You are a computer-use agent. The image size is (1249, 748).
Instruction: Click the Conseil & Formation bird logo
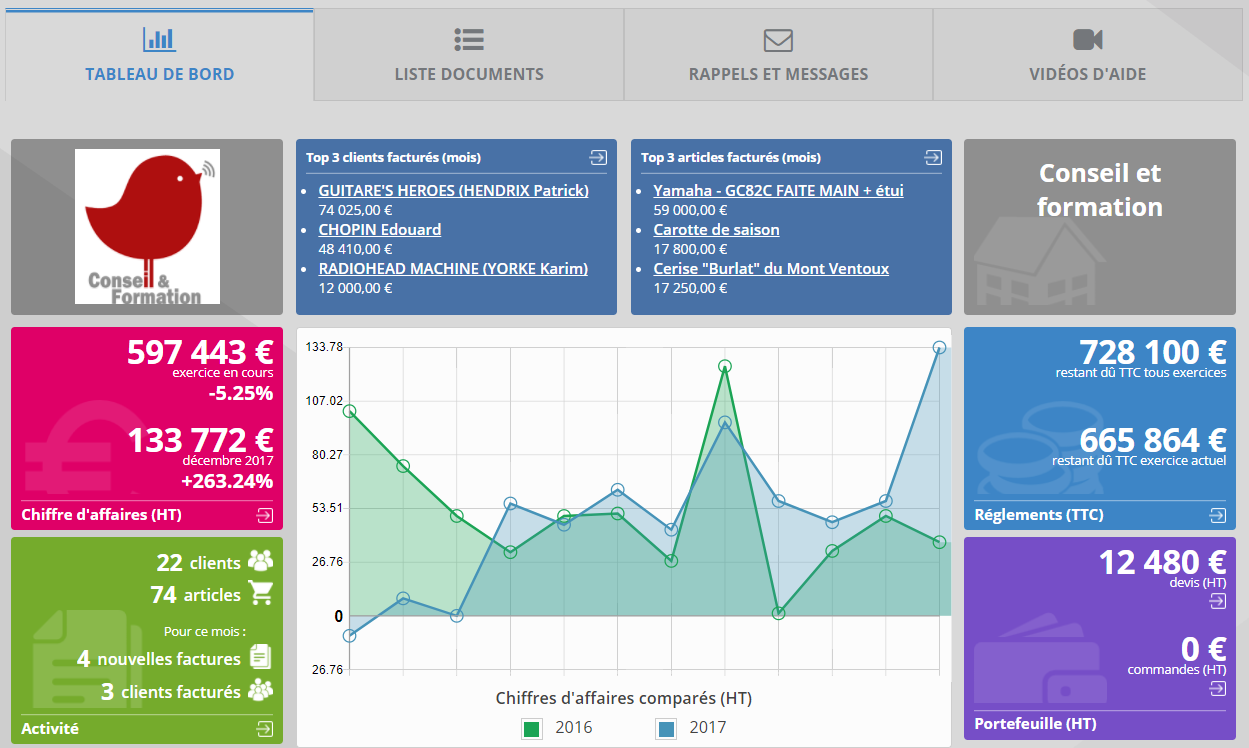[x=147, y=227]
